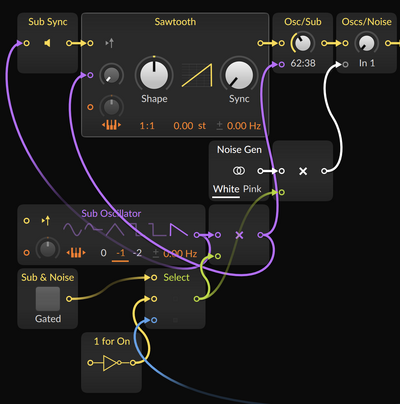Click the inverter triangle in 1 for On

(x=110, y=363)
